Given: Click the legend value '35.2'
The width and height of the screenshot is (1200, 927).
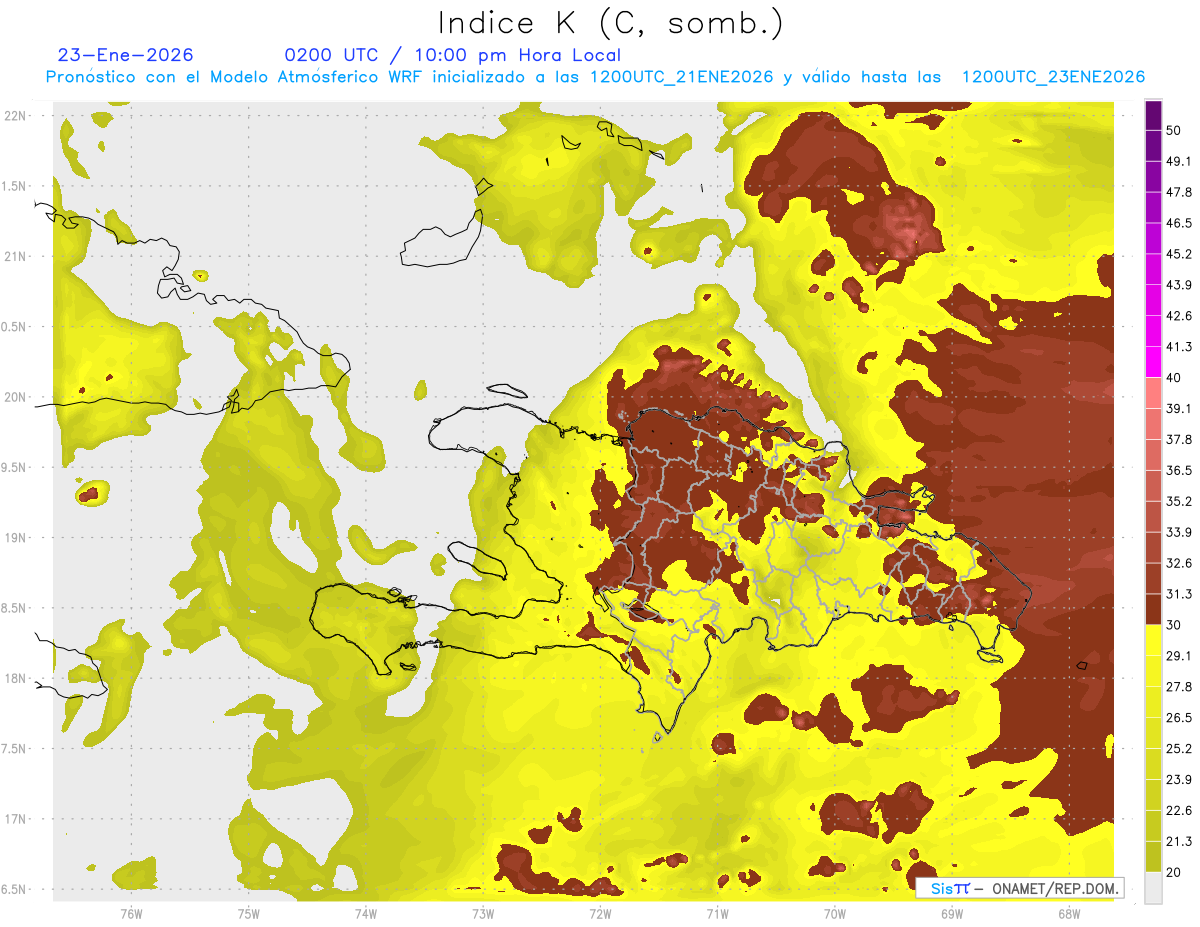Looking at the screenshot, I should click(x=1179, y=501).
